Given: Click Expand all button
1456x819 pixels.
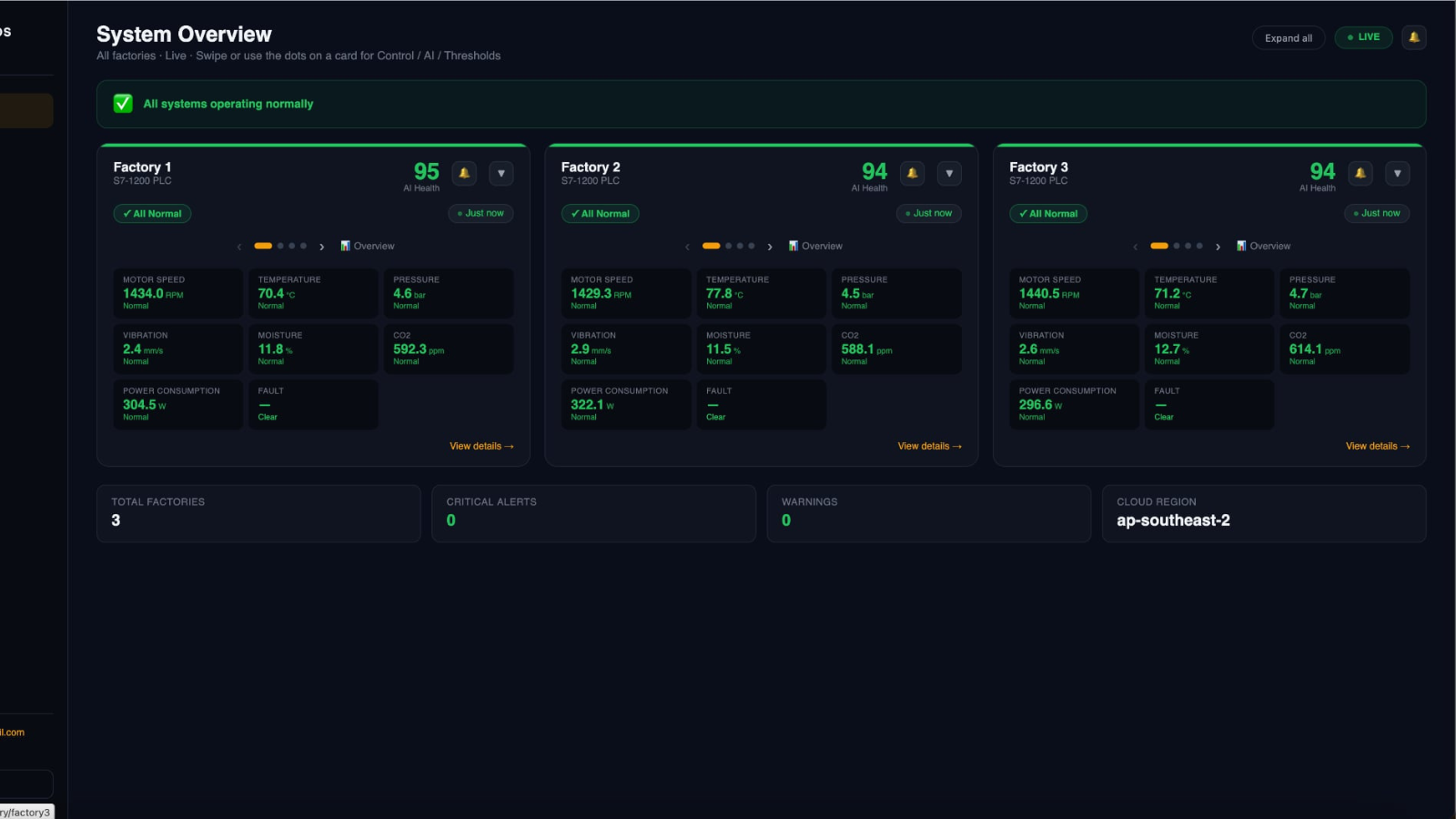Looking at the screenshot, I should click(1289, 37).
